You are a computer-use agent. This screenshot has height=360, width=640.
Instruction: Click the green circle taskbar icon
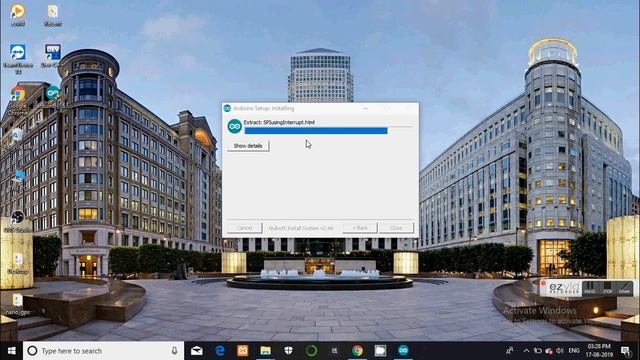pyautogui.click(x=311, y=351)
